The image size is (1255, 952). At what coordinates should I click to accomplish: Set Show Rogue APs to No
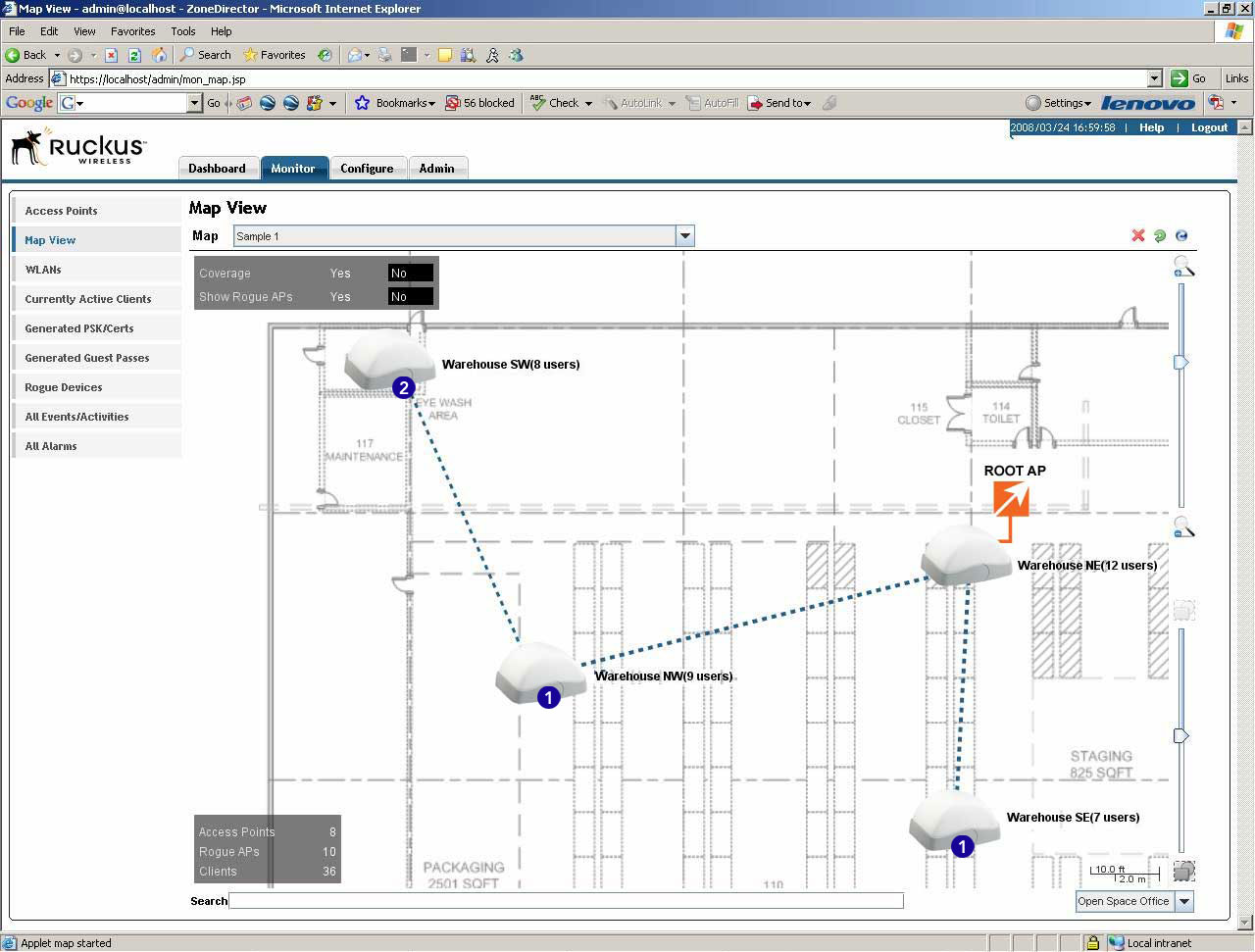(x=410, y=297)
